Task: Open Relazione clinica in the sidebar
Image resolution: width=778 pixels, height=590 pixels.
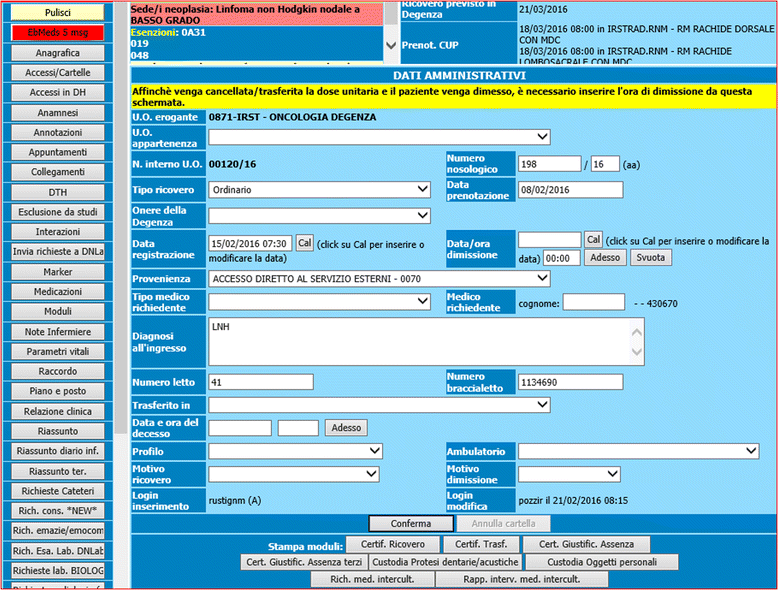Action: 58,411
